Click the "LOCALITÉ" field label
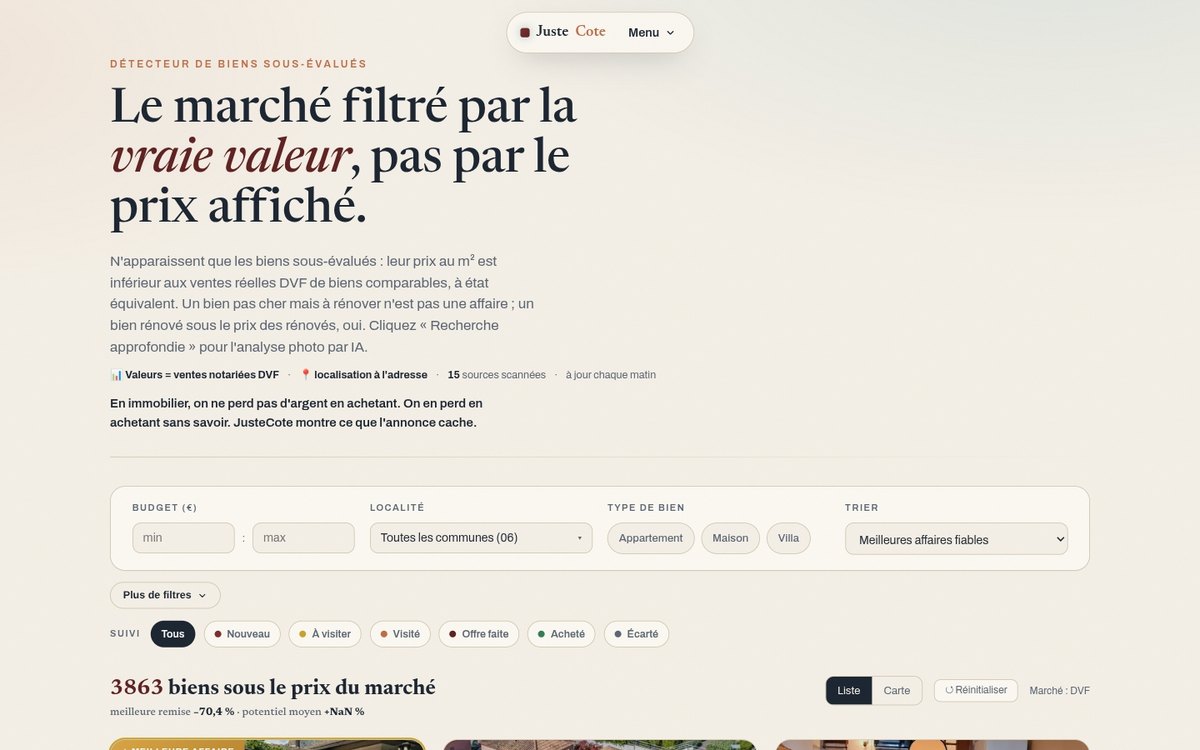This screenshot has height=750, width=1200. point(397,508)
